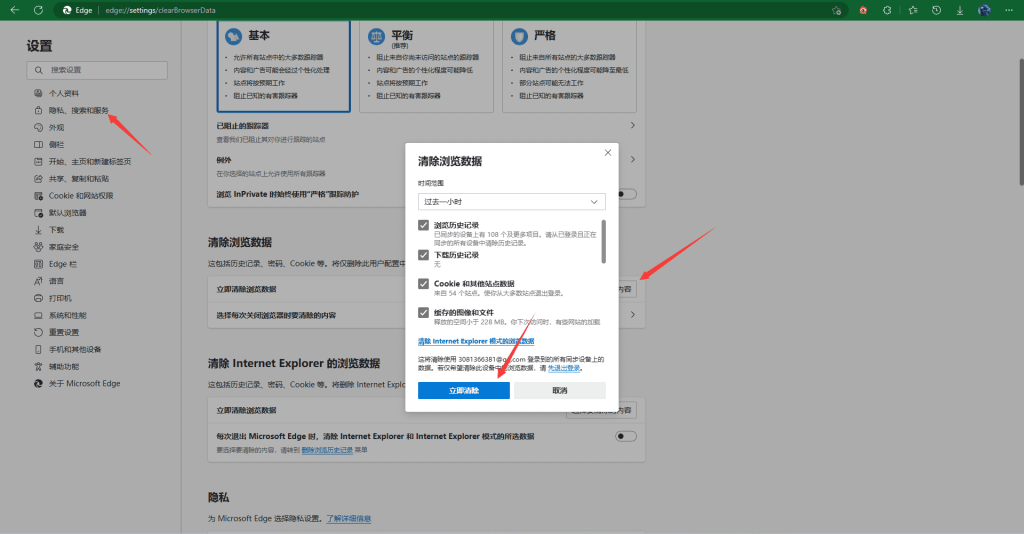Click the browser back arrow
Image resolution: width=1024 pixels, height=534 pixels.
[14, 10]
